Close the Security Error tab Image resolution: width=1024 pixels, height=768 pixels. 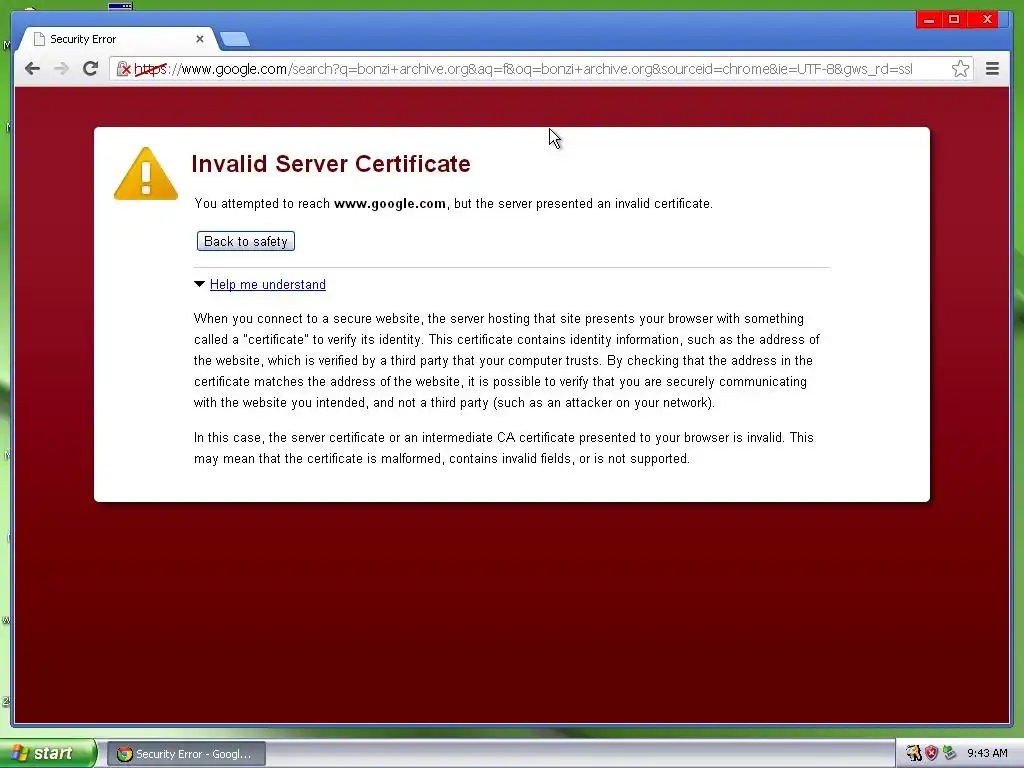(200, 39)
